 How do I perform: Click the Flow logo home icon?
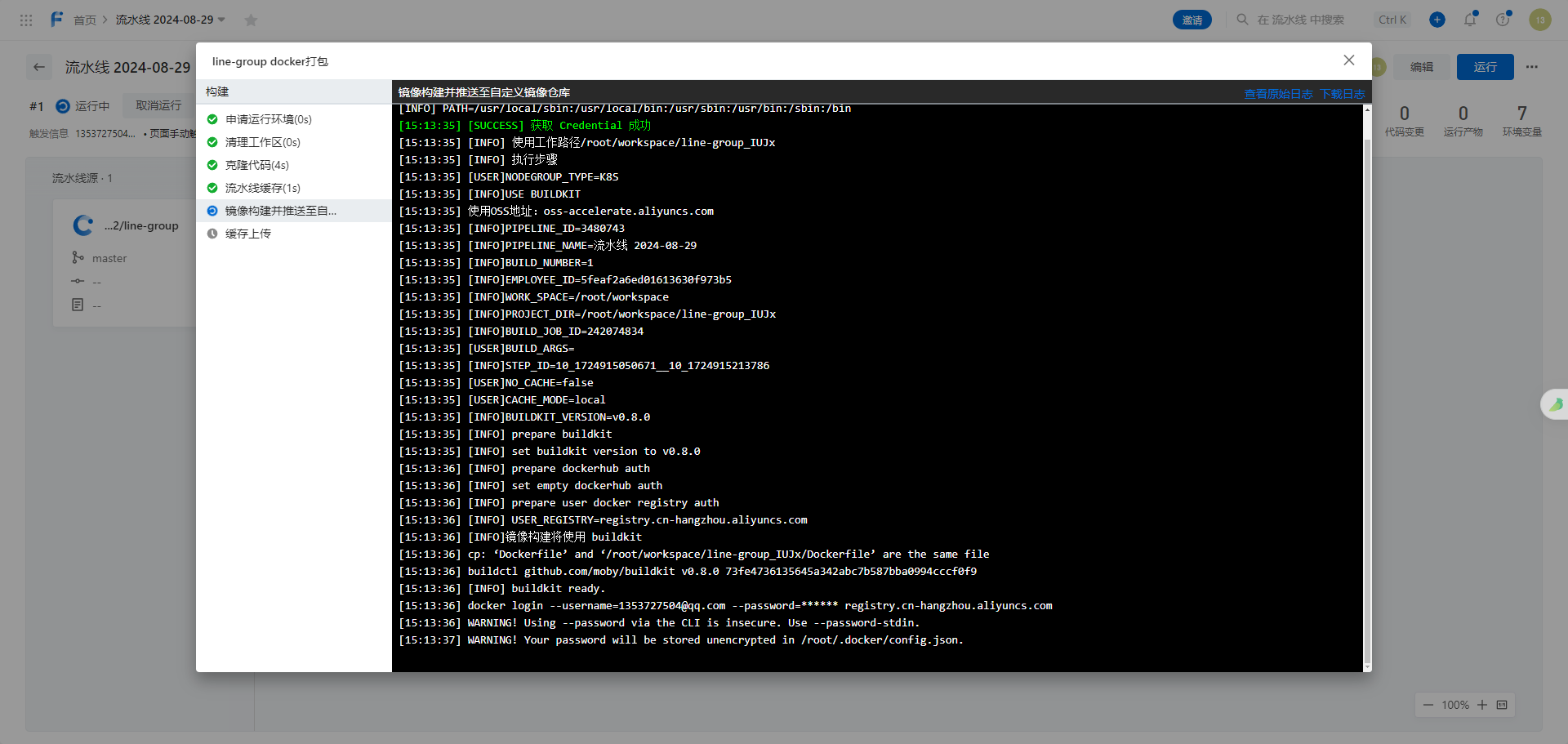click(56, 19)
